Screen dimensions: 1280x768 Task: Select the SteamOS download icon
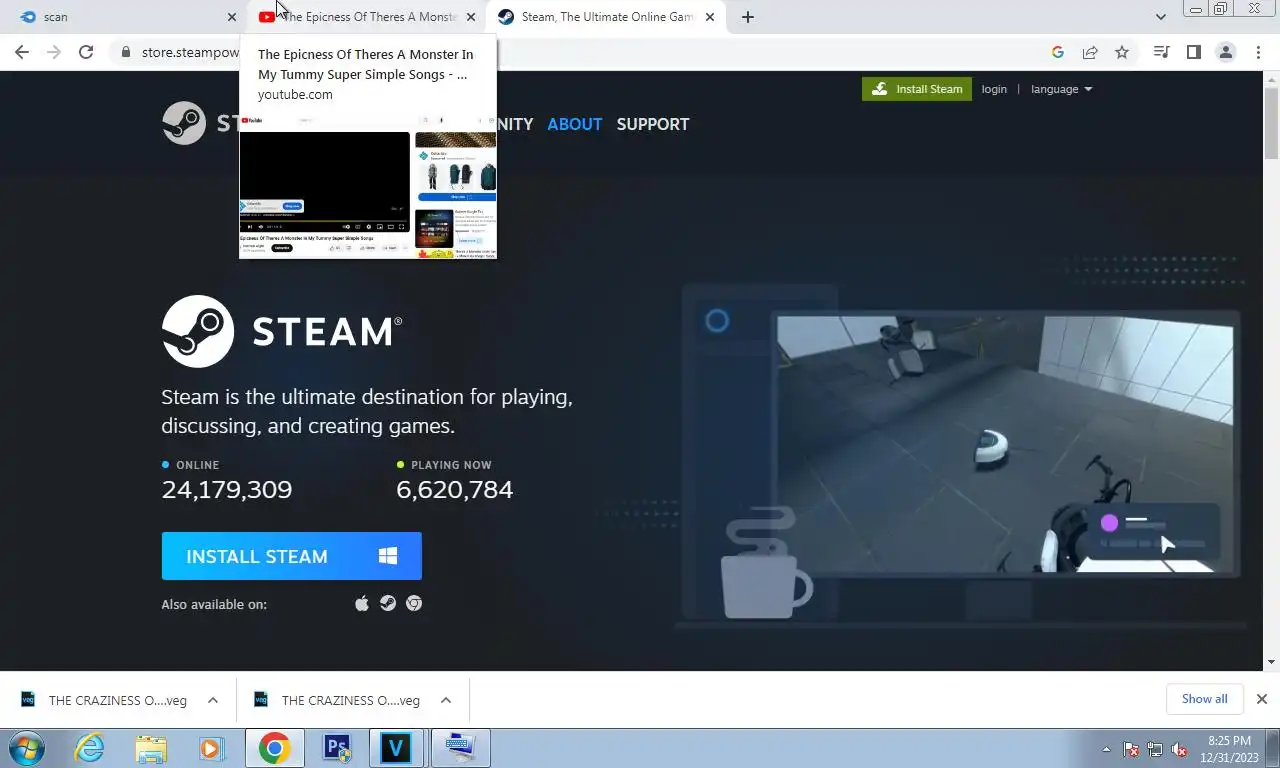(x=388, y=603)
